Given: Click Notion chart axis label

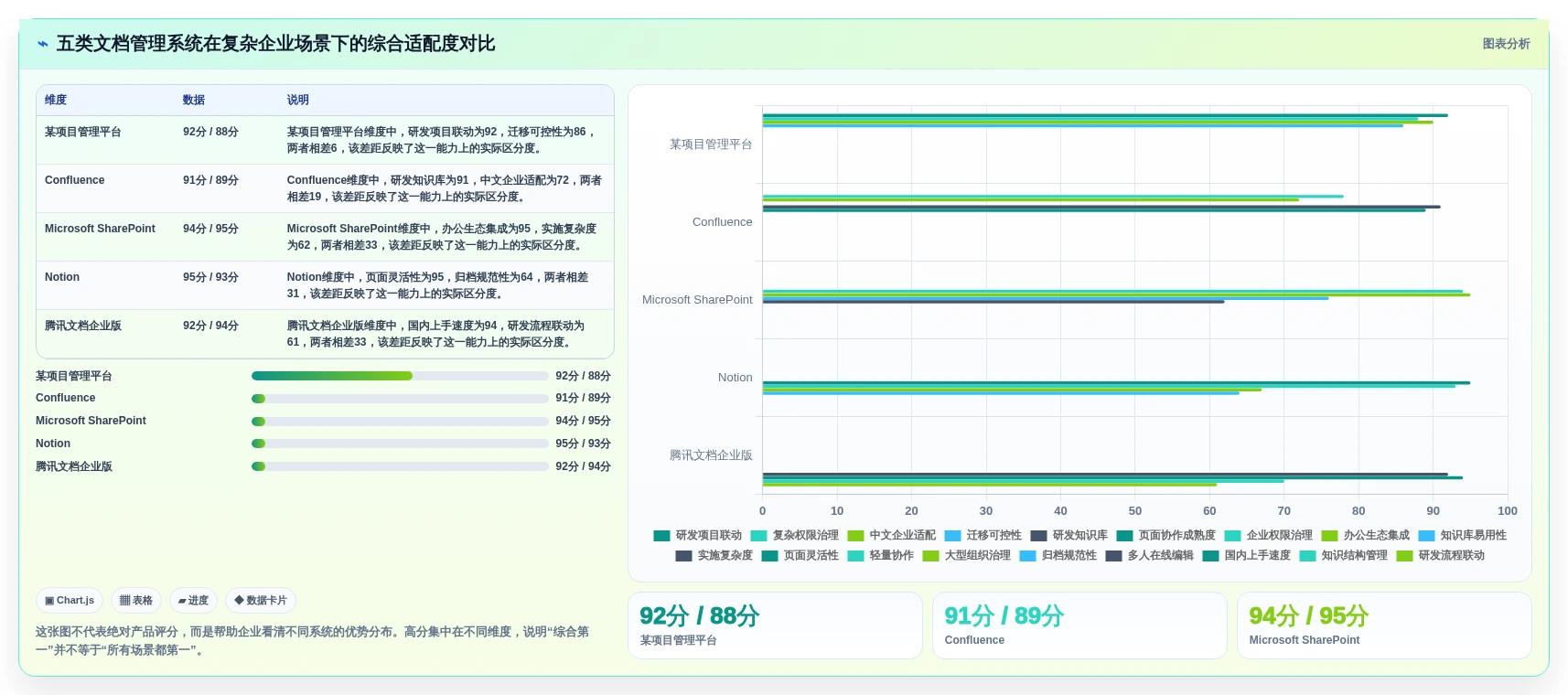Looking at the screenshot, I should click(735, 378).
